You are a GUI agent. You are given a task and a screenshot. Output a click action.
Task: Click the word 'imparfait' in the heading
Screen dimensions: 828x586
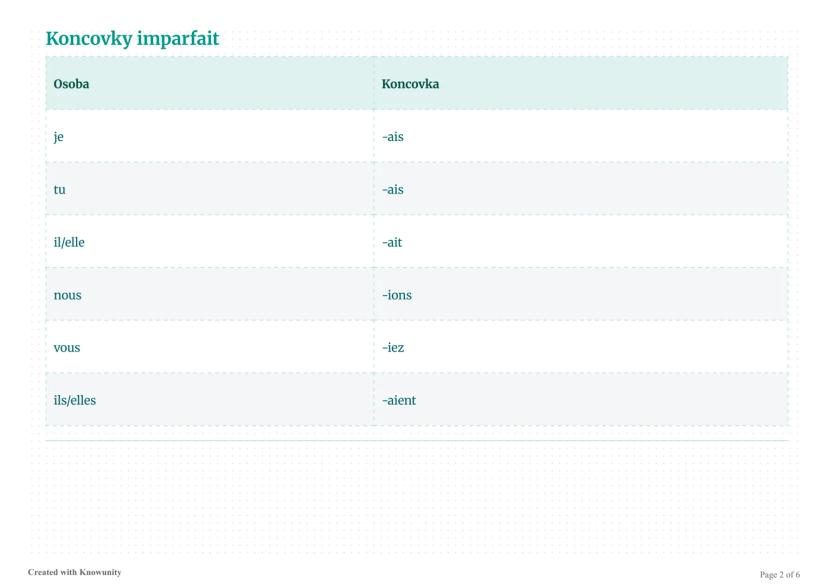[x=178, y=39]
